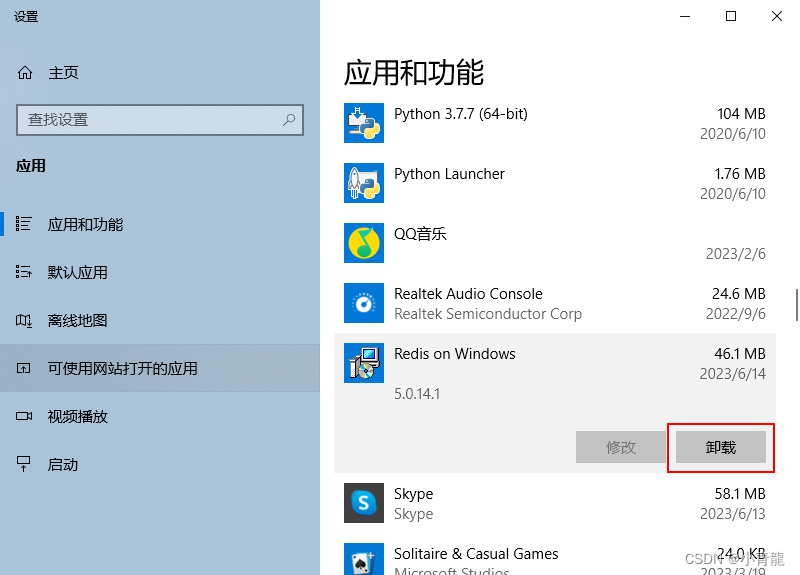Click the search magnifier icon

tap(289, 120)
